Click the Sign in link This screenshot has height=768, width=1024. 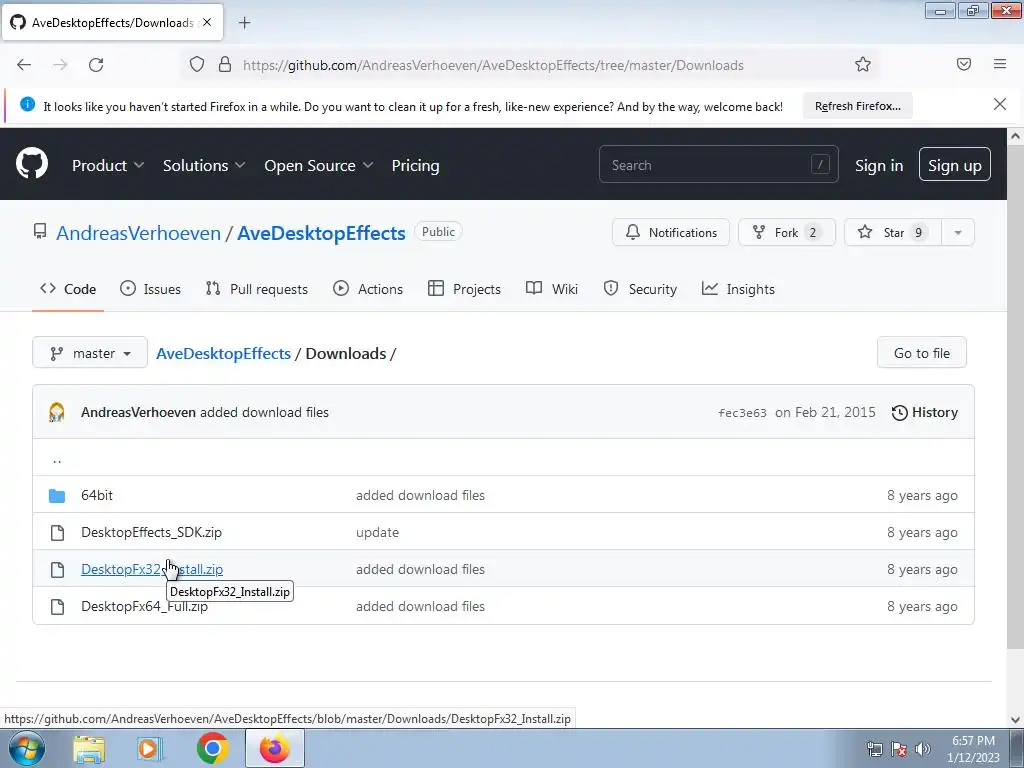pos(879,165)
